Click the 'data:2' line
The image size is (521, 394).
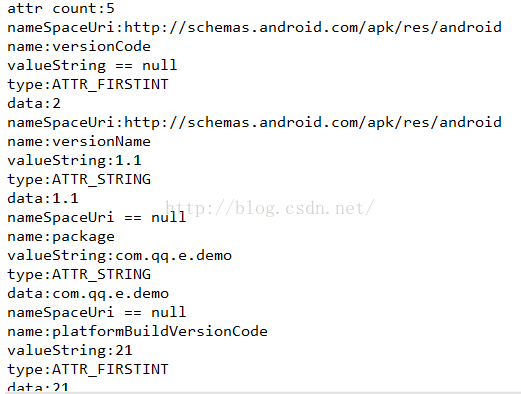[x=34, y=103]
